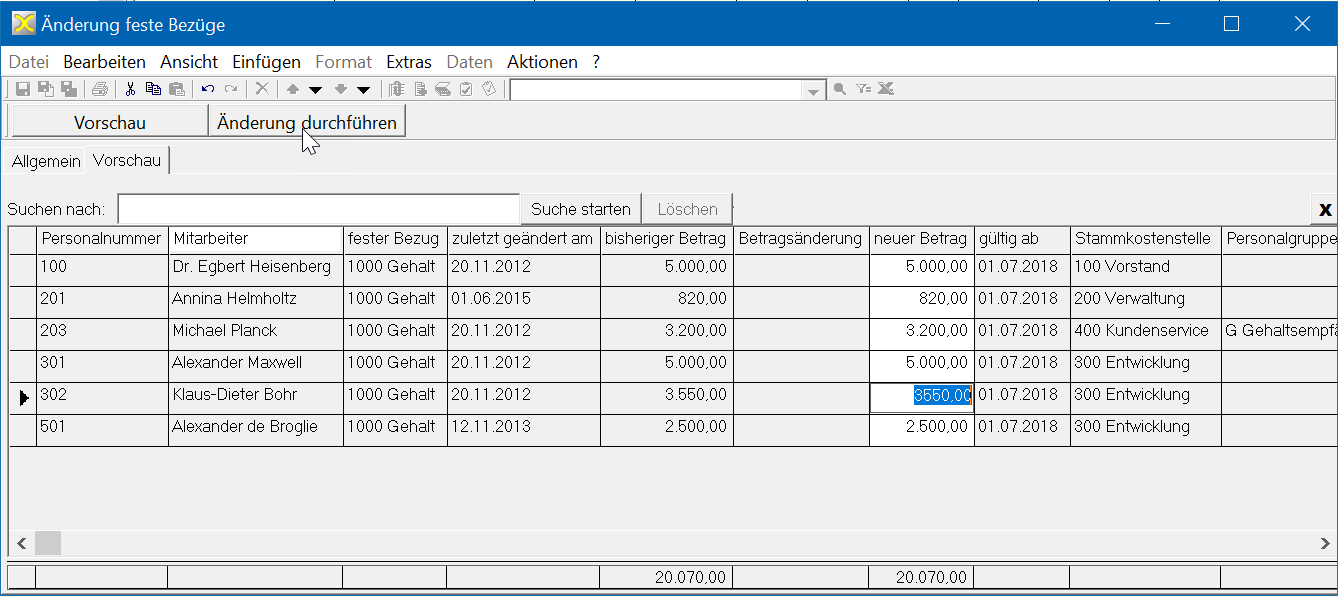Open the Datei menu
The height and width of the screenshot is (596, 1338).
[28, 62]
